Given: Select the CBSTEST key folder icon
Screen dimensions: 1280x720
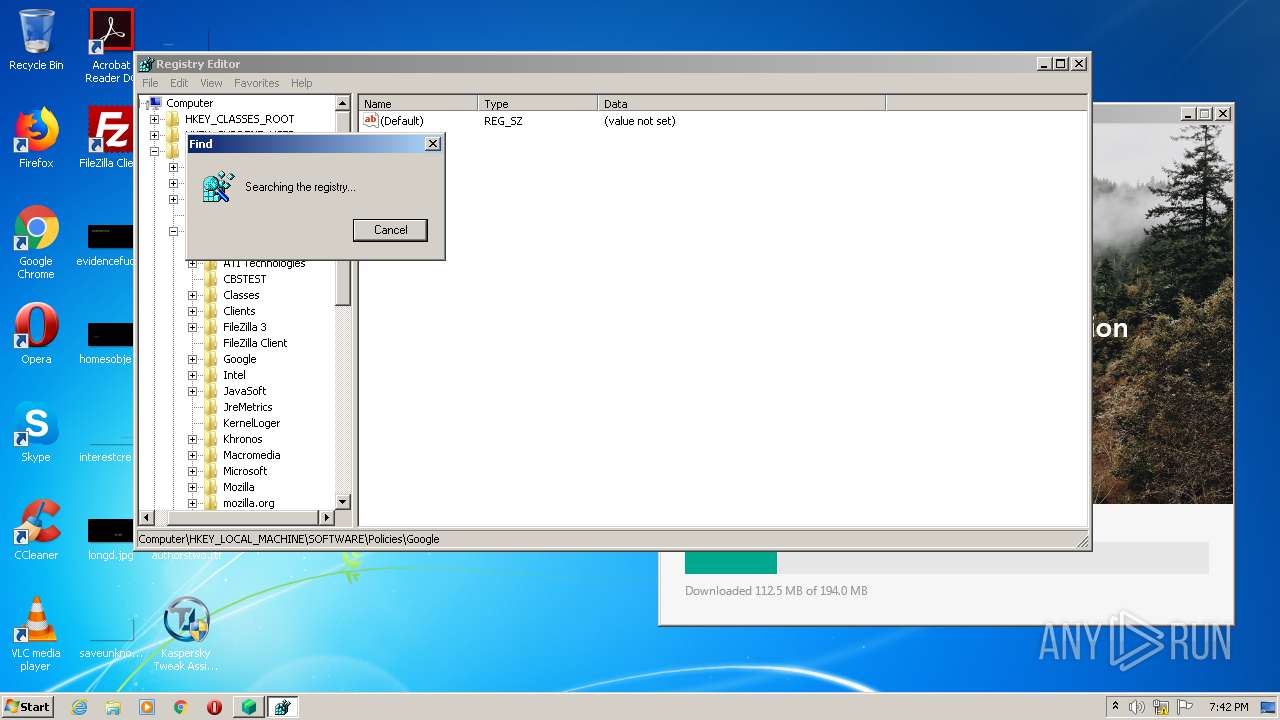Looking at the screenshot, I should click(x=211, y=279).
